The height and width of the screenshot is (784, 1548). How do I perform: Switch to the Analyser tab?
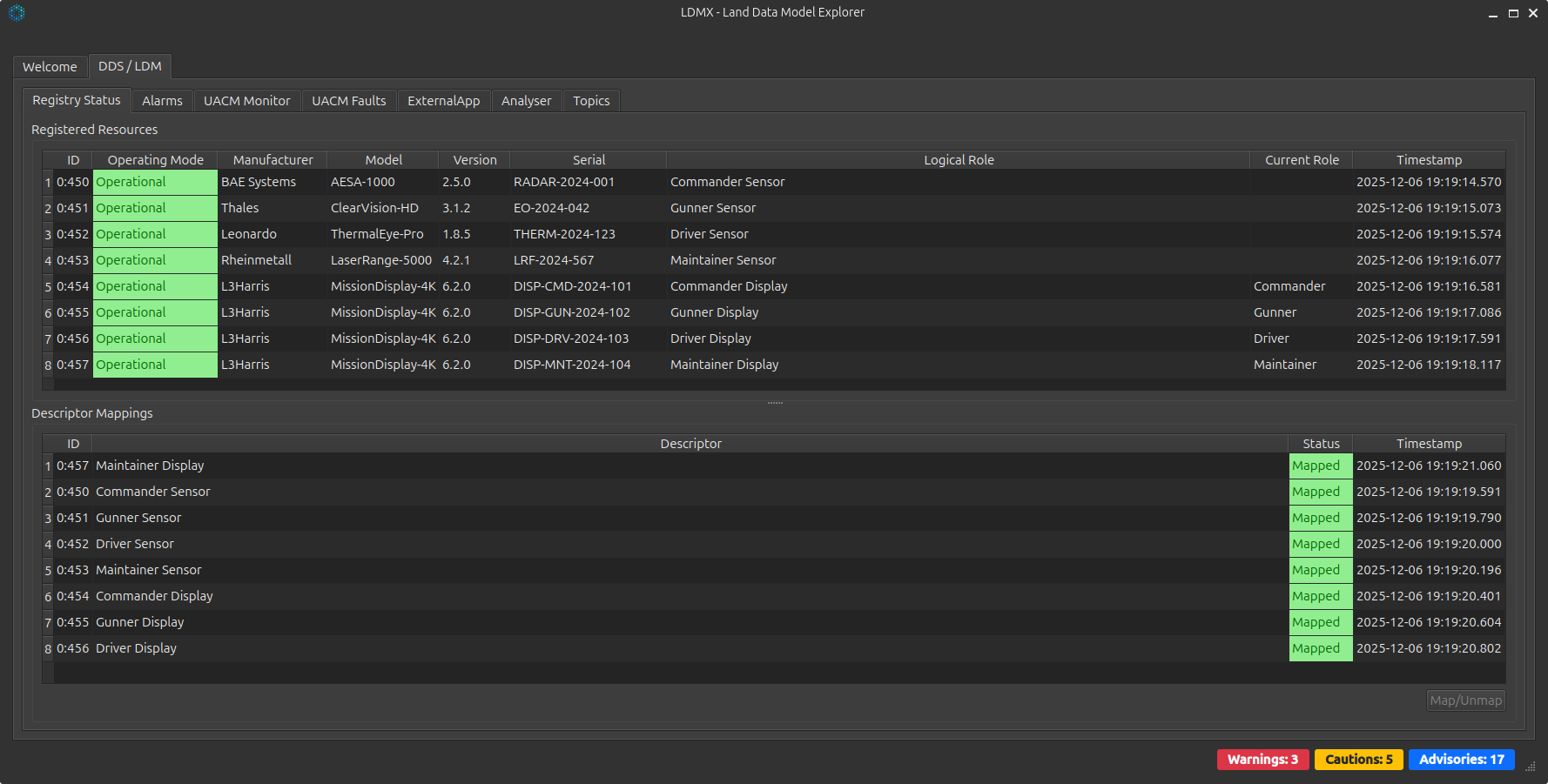(526, 100)
